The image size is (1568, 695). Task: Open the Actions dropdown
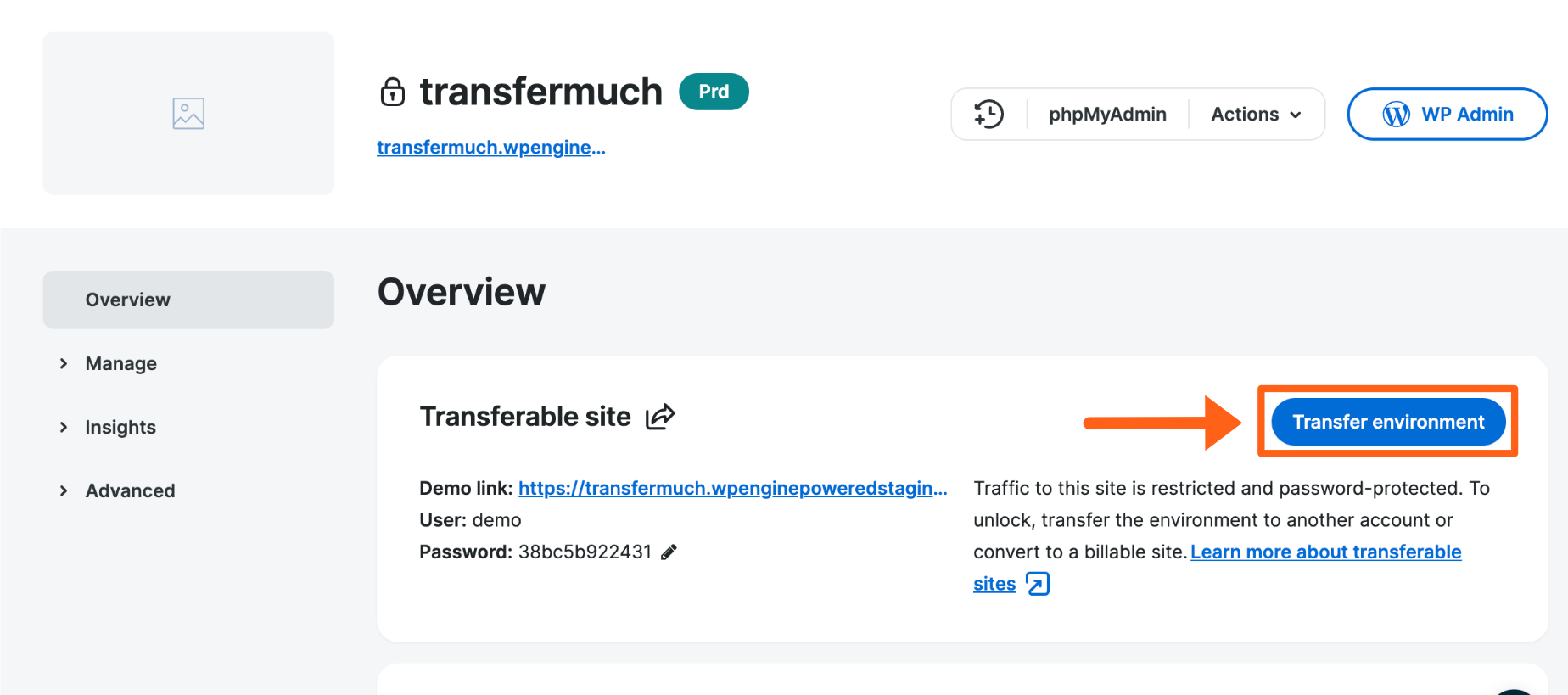[1256, 114]
